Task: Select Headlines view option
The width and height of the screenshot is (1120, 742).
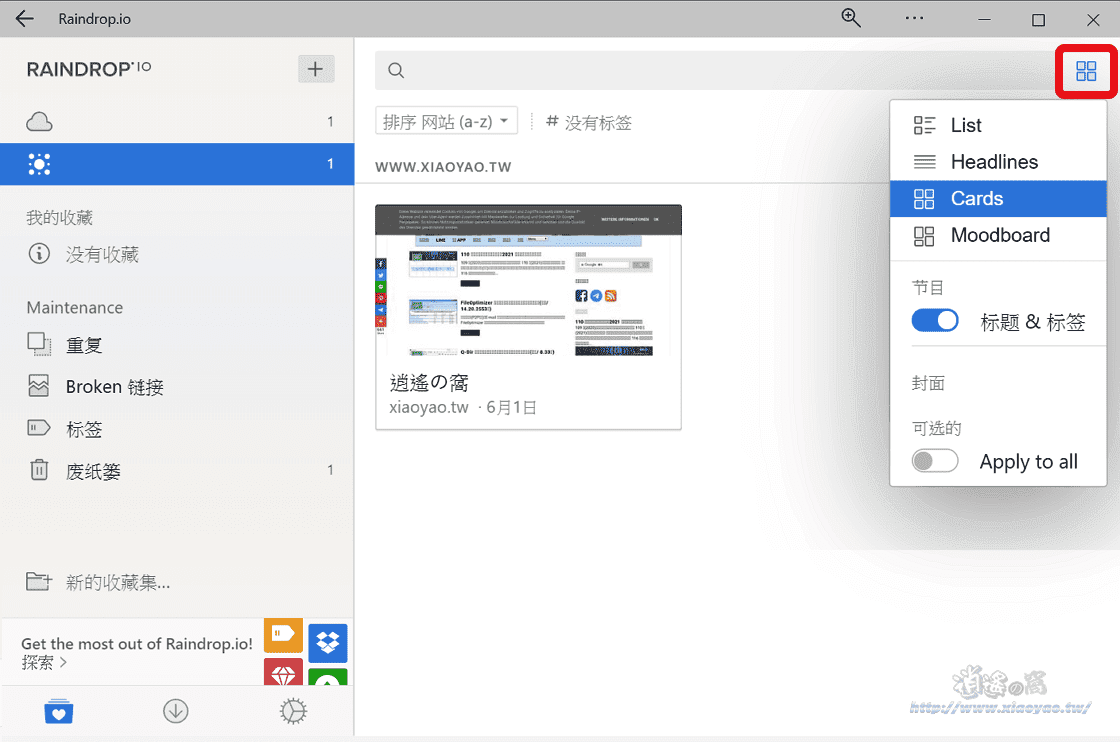Action: [x=998, y=162]
